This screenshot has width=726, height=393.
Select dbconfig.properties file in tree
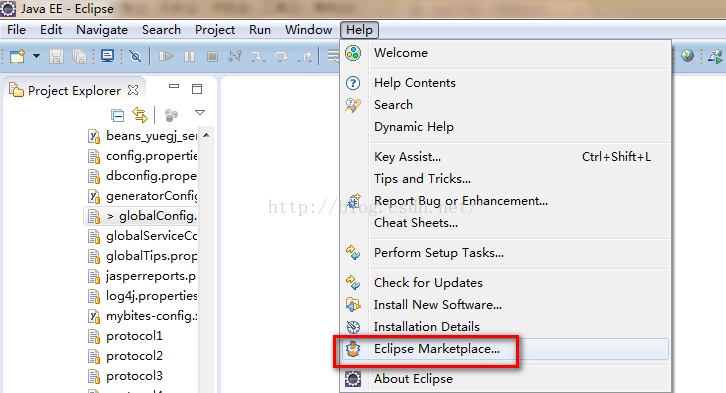coord(143,176)
